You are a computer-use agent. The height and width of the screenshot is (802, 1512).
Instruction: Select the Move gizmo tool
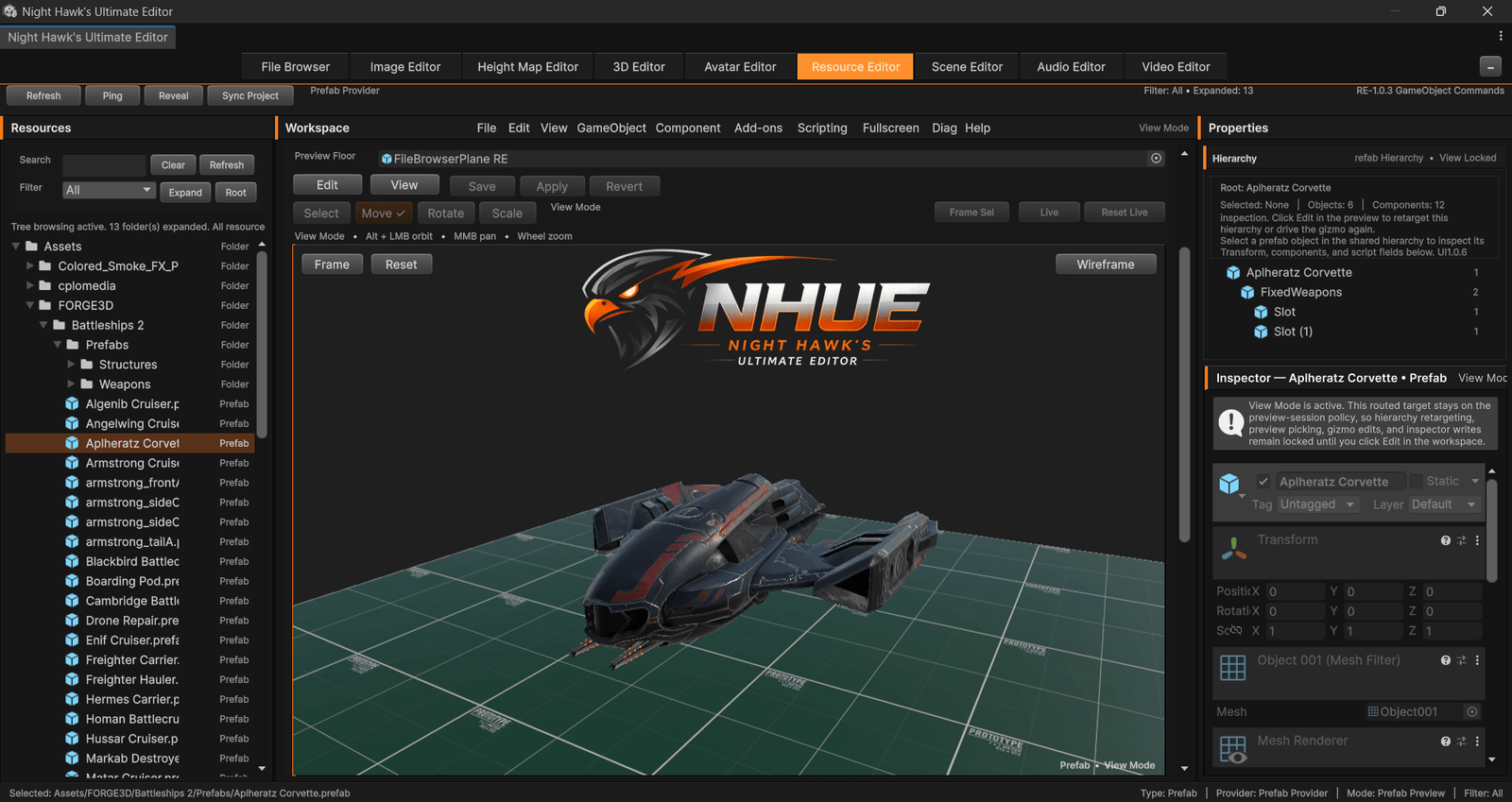tap(384, 213)
